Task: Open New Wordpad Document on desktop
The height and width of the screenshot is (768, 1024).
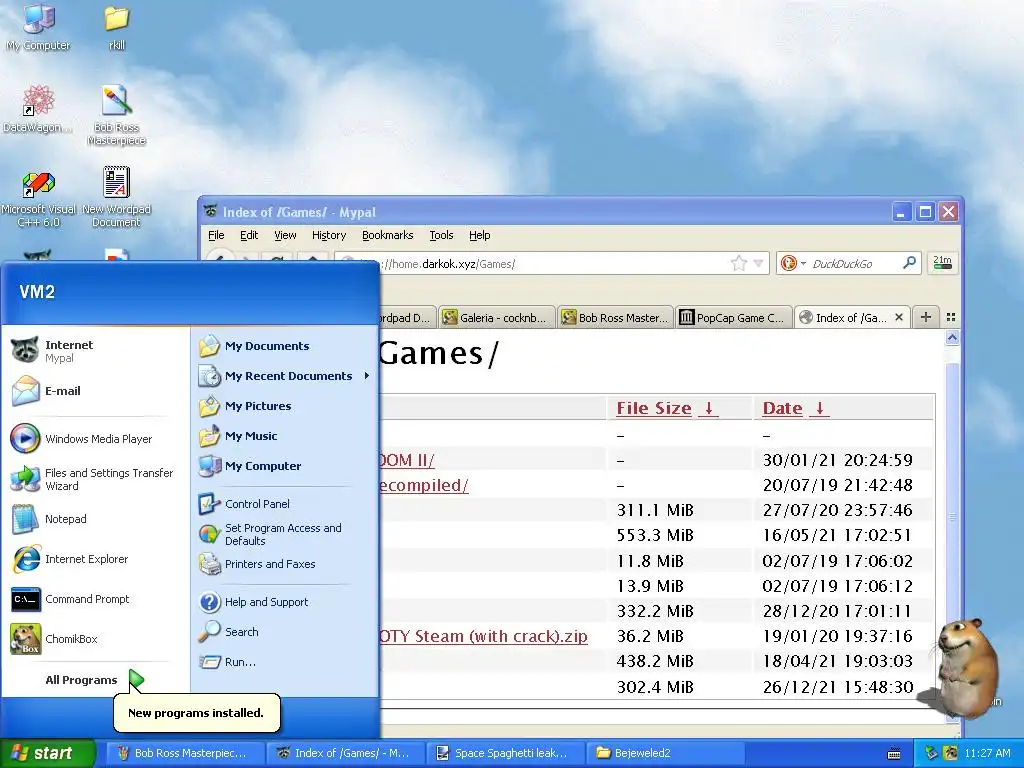Action: tap(116, 197)
